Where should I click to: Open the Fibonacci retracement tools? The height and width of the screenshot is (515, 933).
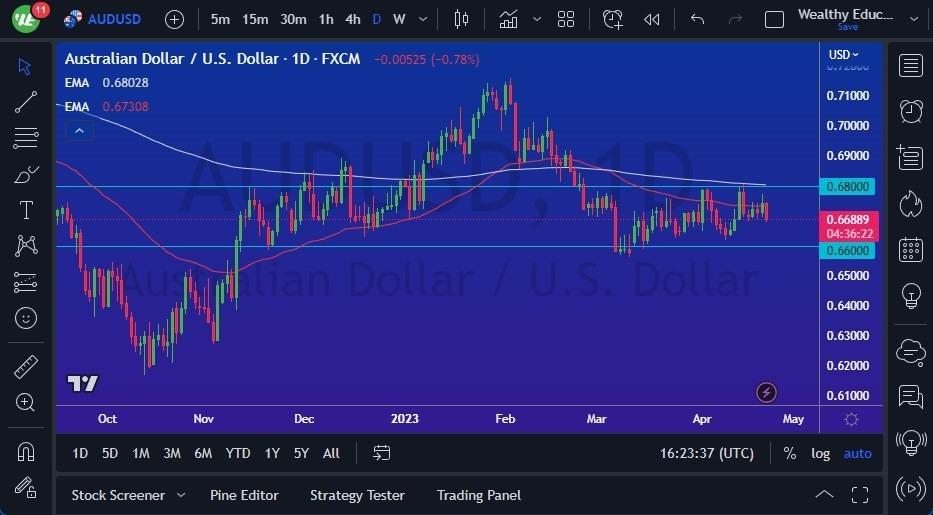tap(26, 138)
